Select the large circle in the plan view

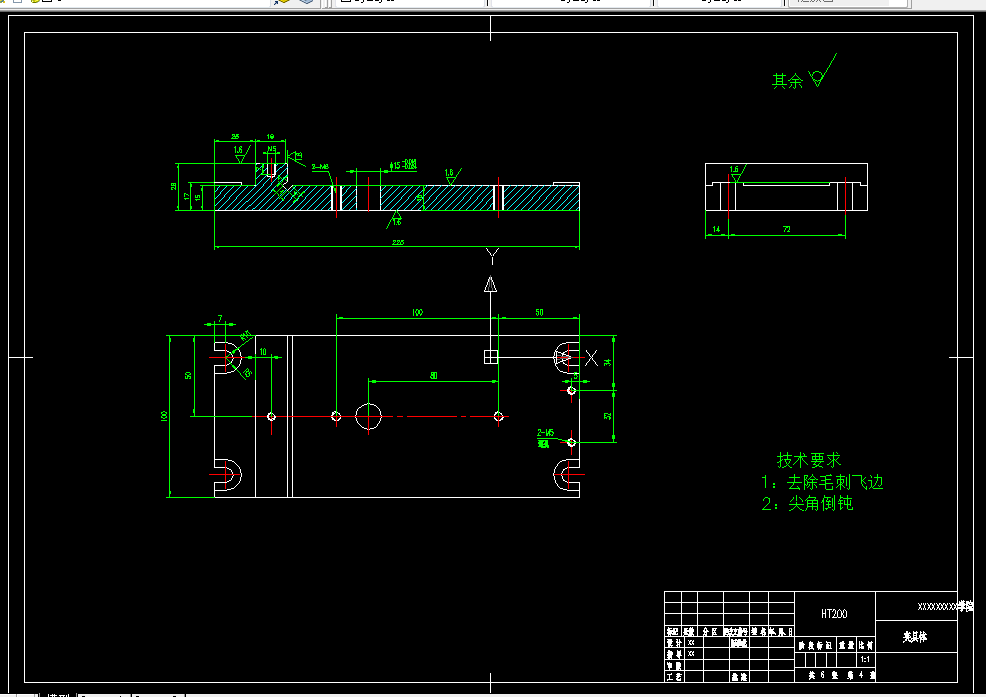[x=368, y=416]
